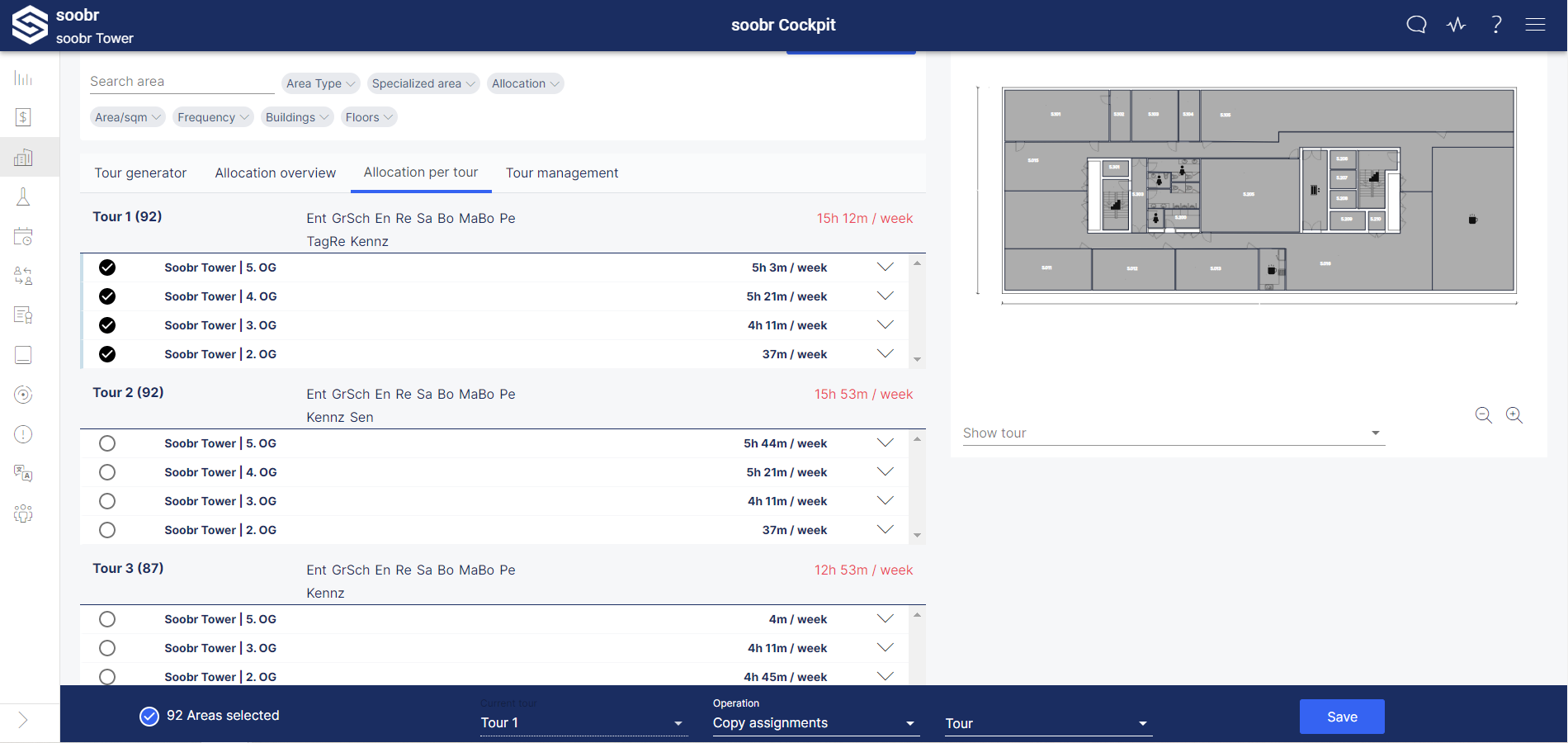
Task: Expand Tour 1 5. OG row chevron
Action: (886, 267)
